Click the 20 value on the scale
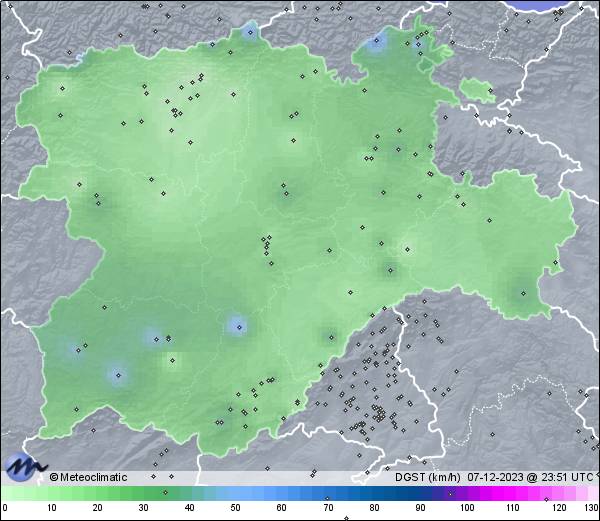The image size is (600, 521). coord(98,508)
